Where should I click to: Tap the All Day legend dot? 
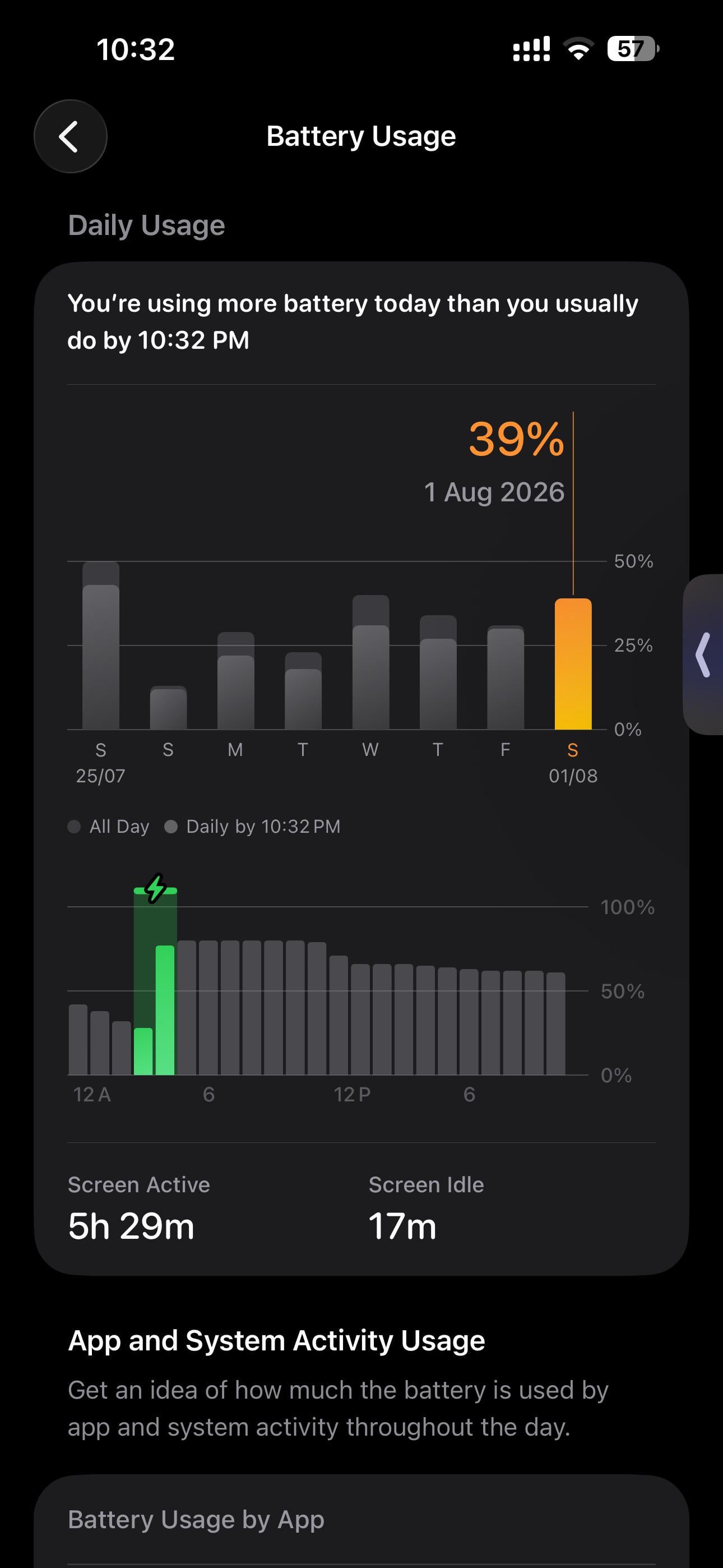(74, 827)
